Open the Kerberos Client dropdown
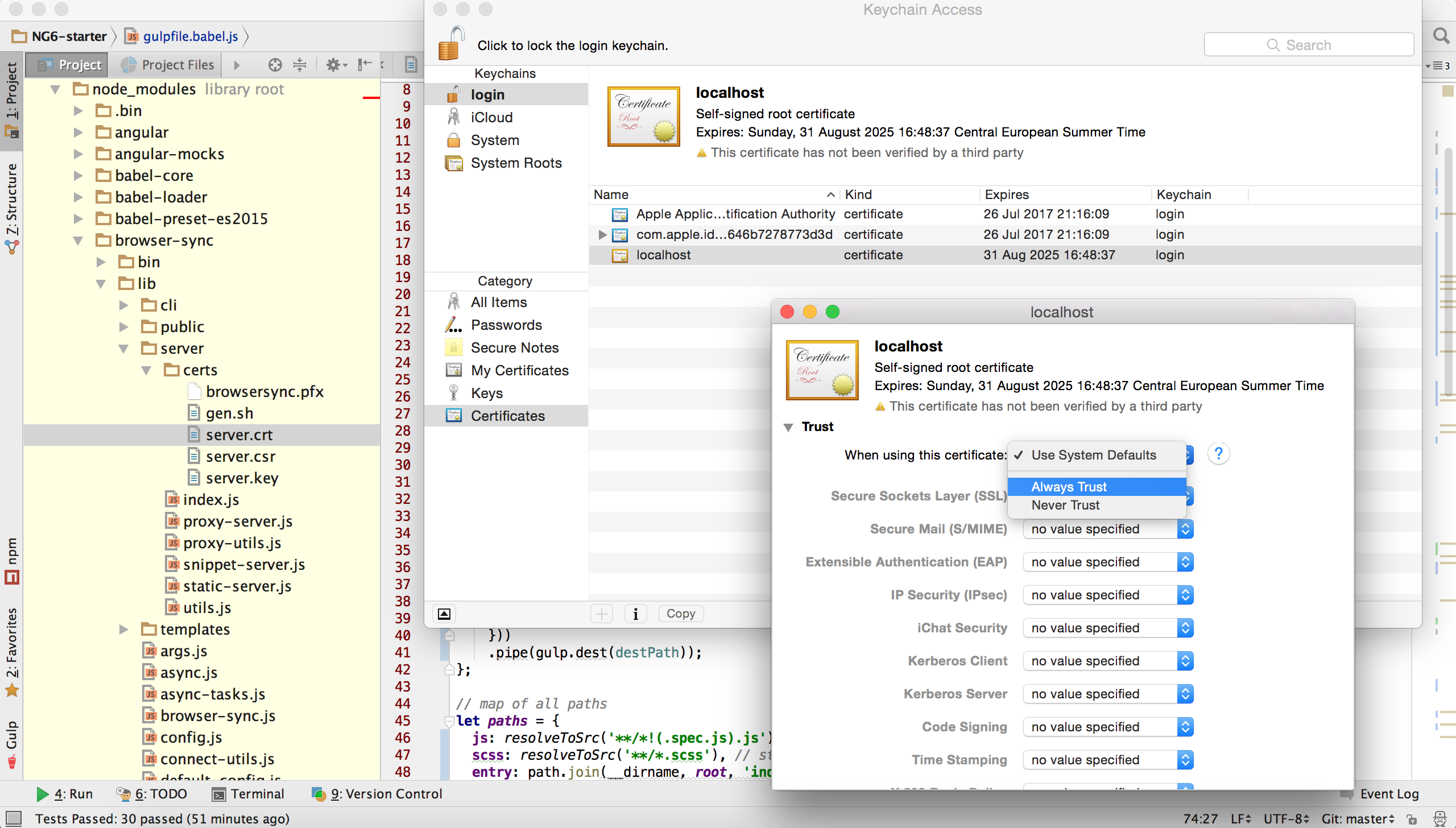The width and height of the screenshot is (1456, 828). [x=1108, y=661]
